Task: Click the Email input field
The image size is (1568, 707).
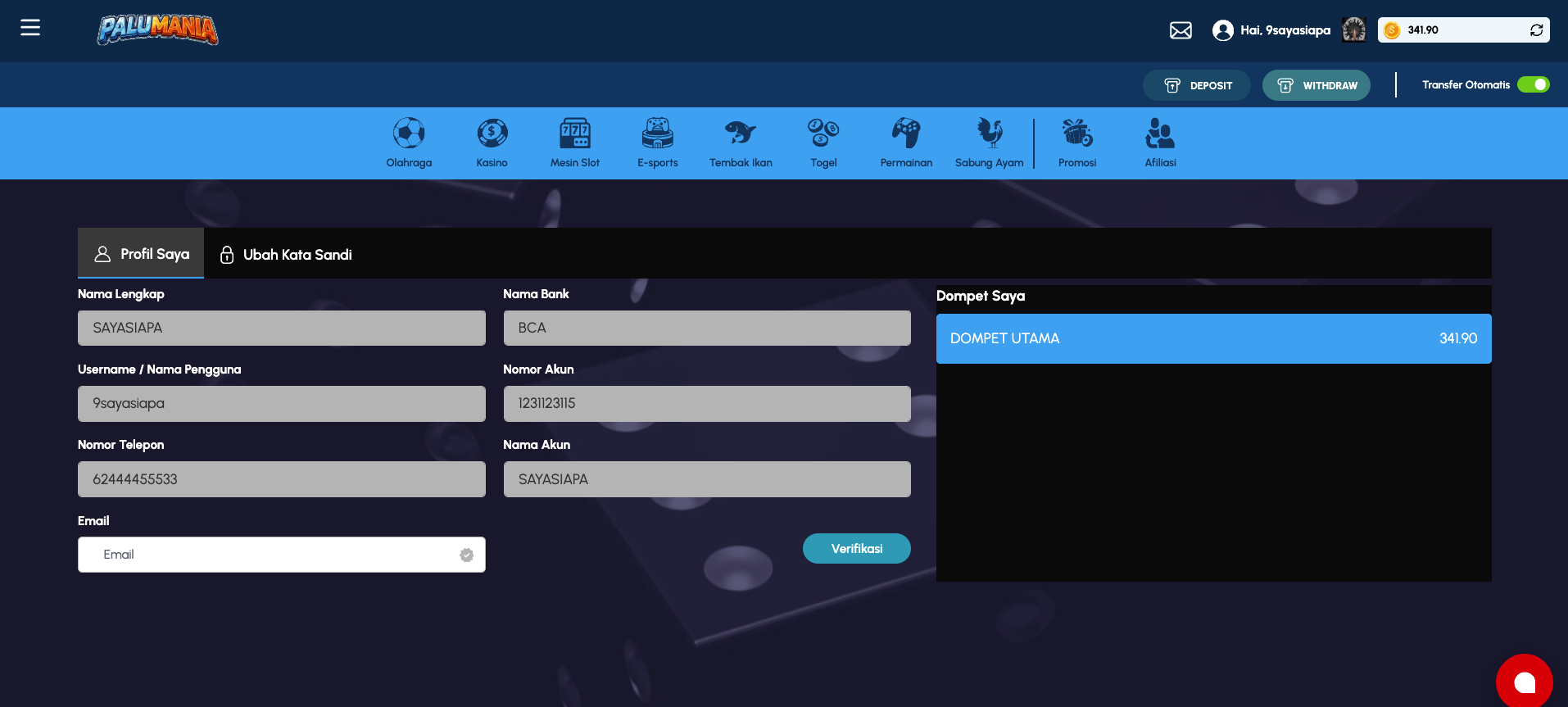Action: pyautogui.click(x=282, y=555)
